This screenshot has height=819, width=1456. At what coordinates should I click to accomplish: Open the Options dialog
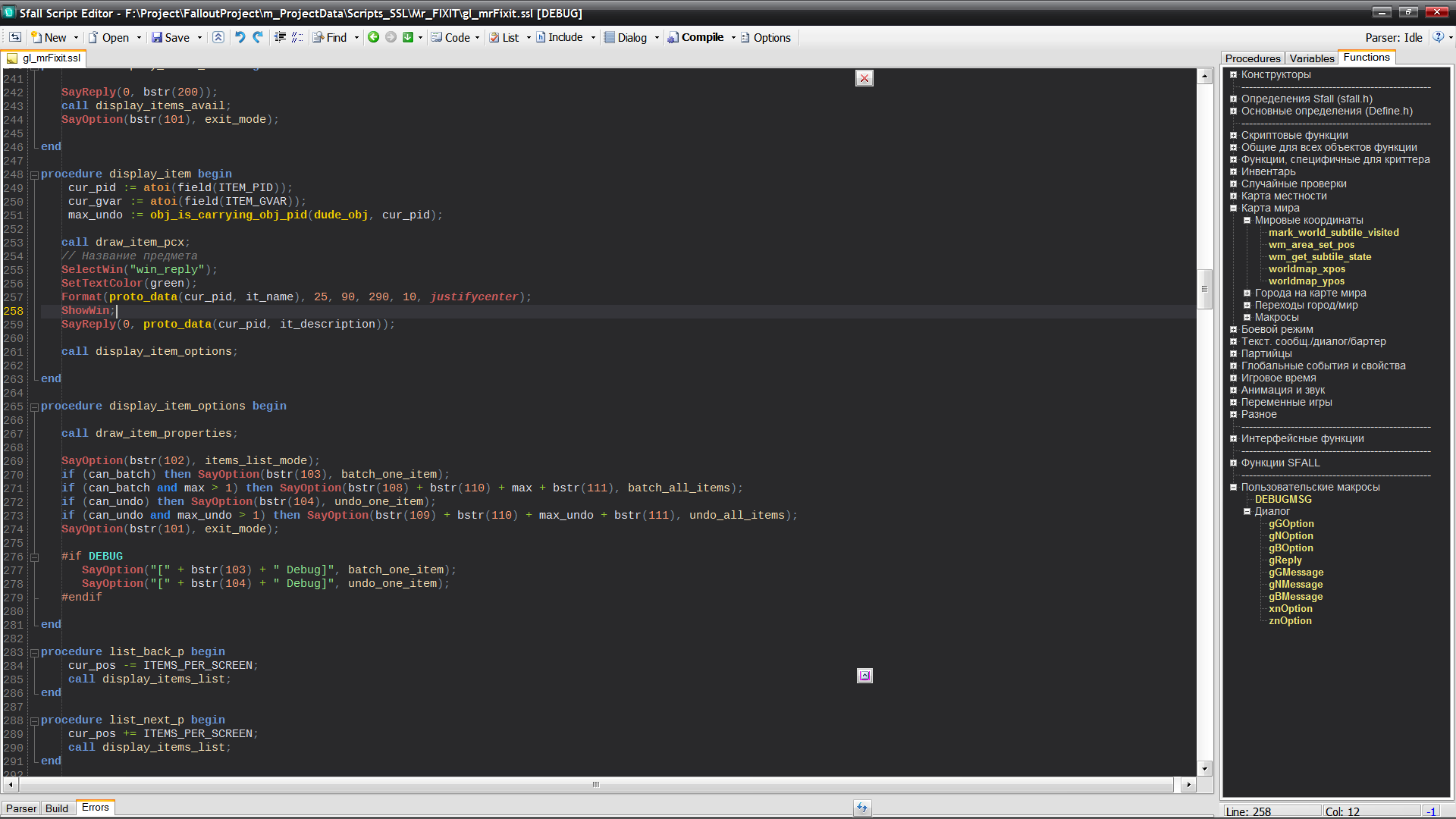[x=766, y=37]
